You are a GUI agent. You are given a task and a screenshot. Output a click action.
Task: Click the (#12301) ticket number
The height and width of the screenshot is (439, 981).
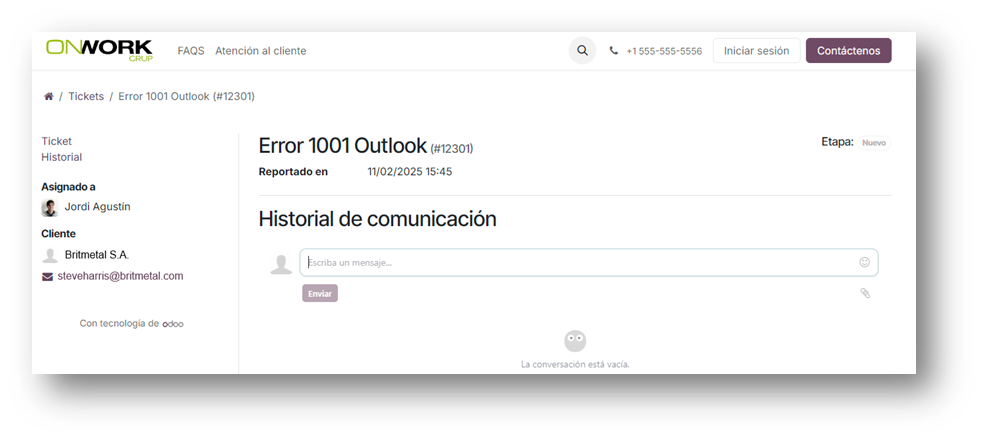click(x=452, y=148)
